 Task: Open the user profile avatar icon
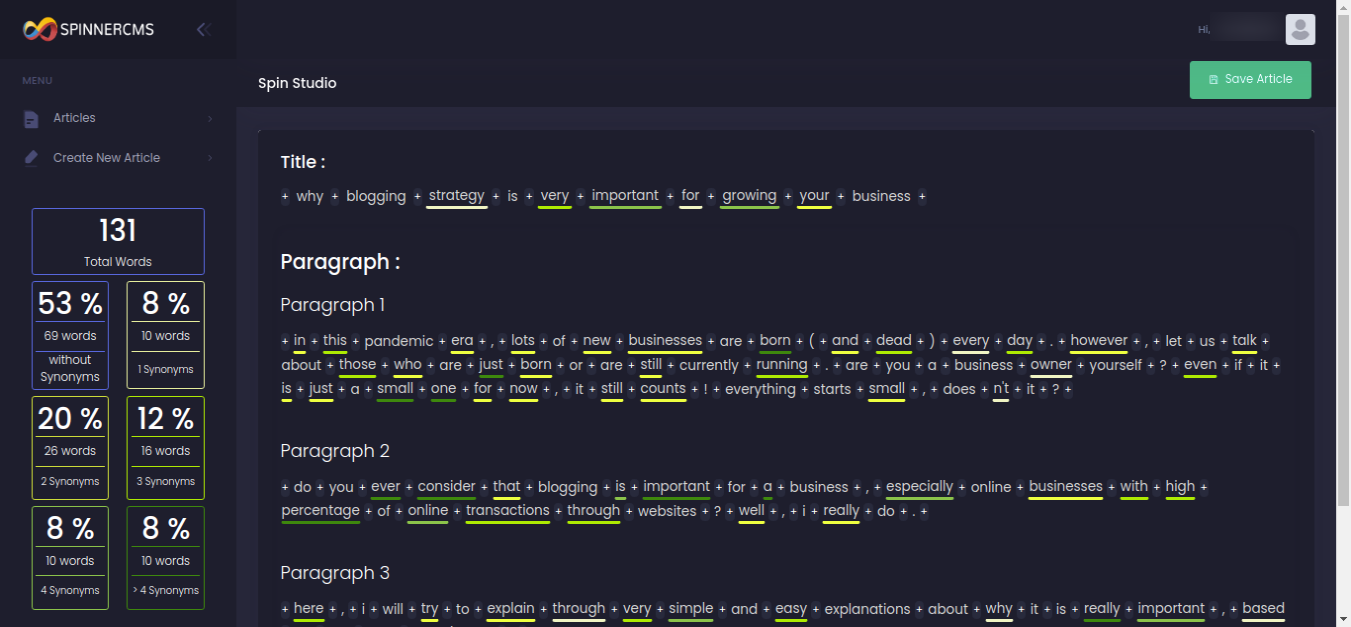1300,29
